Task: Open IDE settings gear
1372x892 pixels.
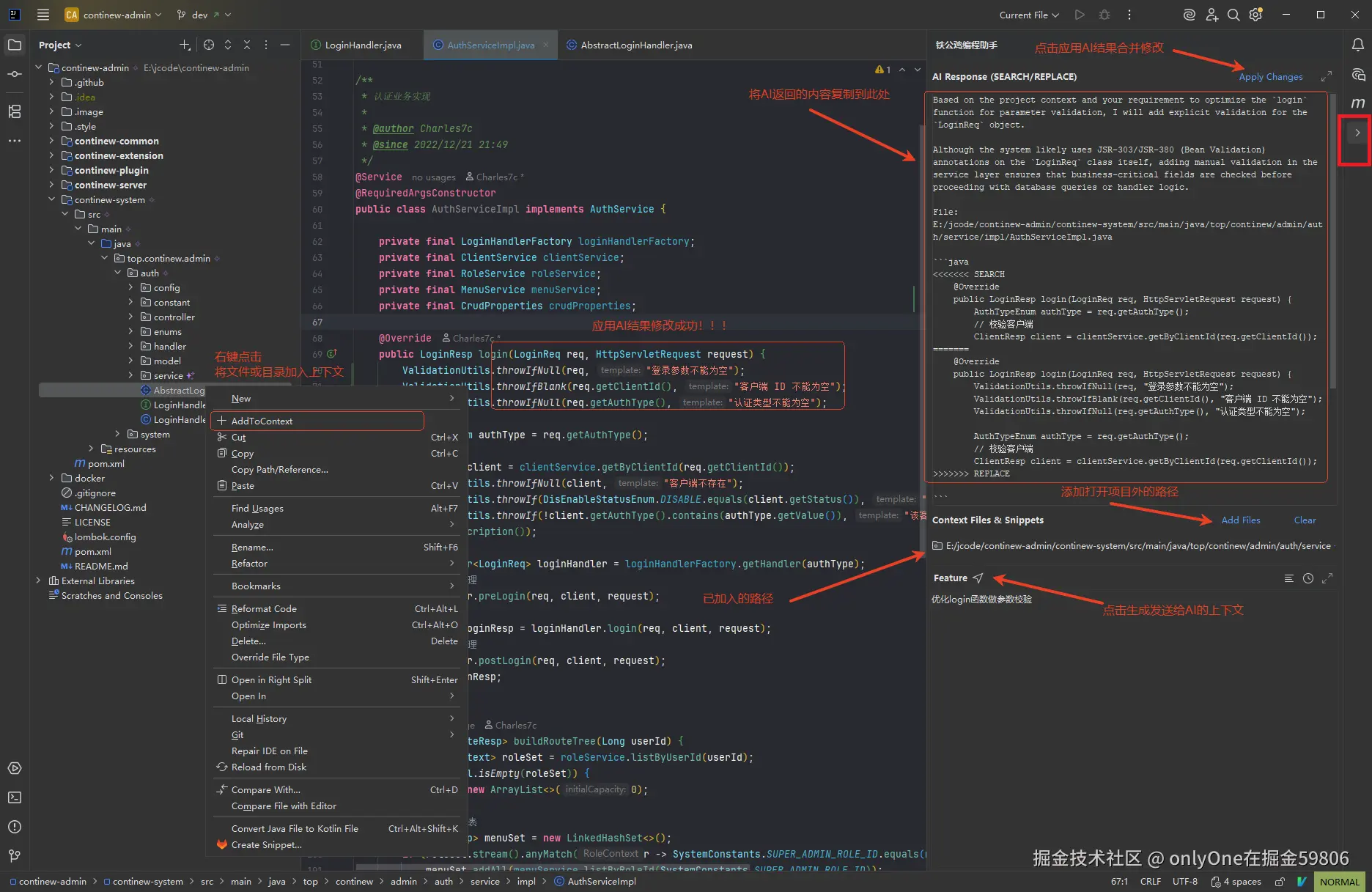Action: click(1255, 15)
